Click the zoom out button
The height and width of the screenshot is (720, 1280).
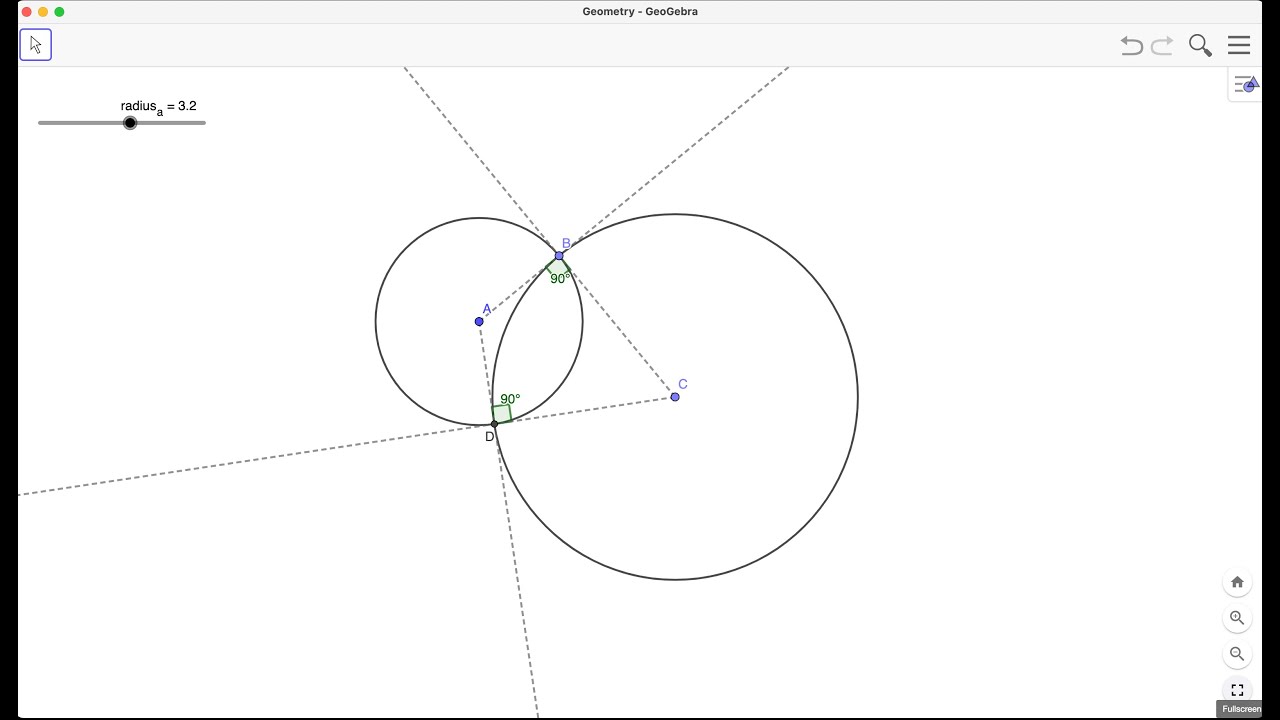coord(1237,654)
